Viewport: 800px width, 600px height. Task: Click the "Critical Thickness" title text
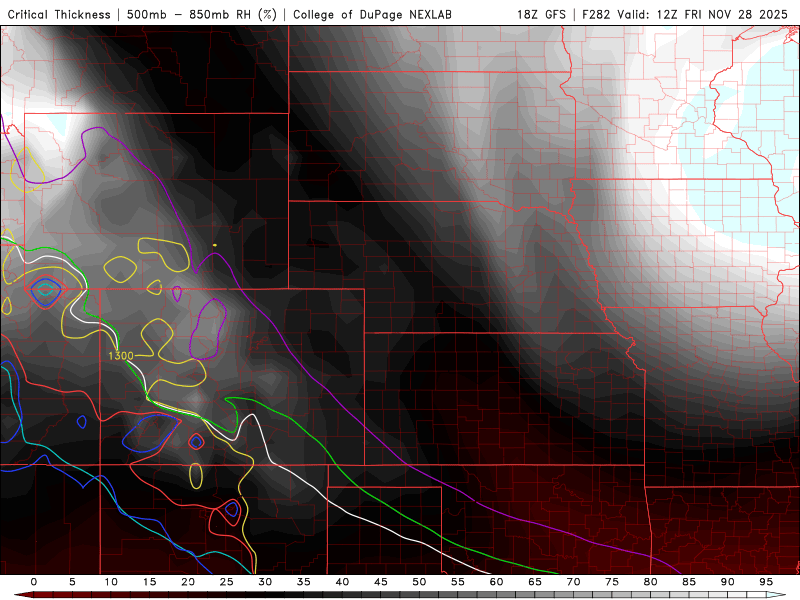[59, 15]
